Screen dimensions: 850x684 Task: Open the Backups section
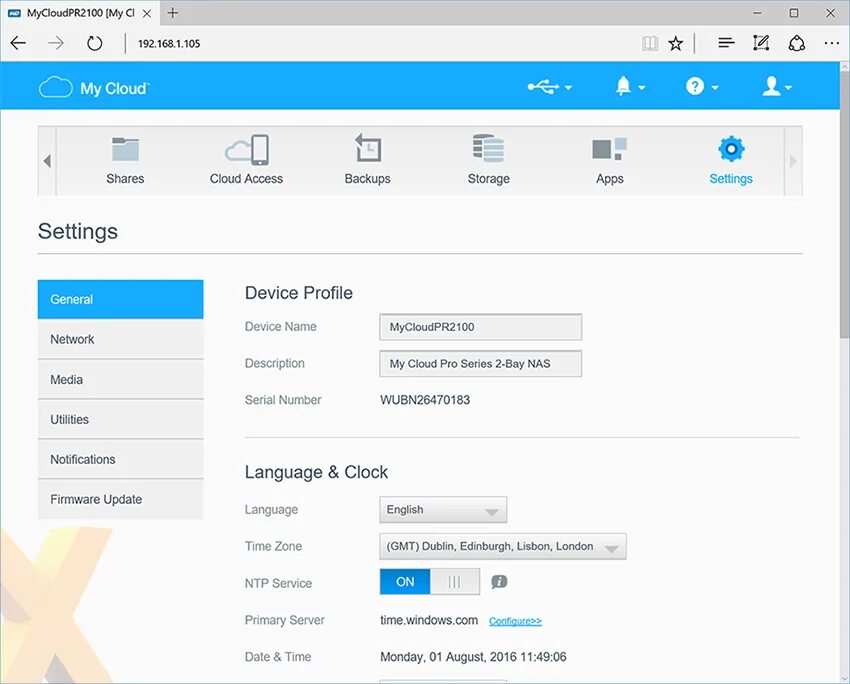pos(368,160)
